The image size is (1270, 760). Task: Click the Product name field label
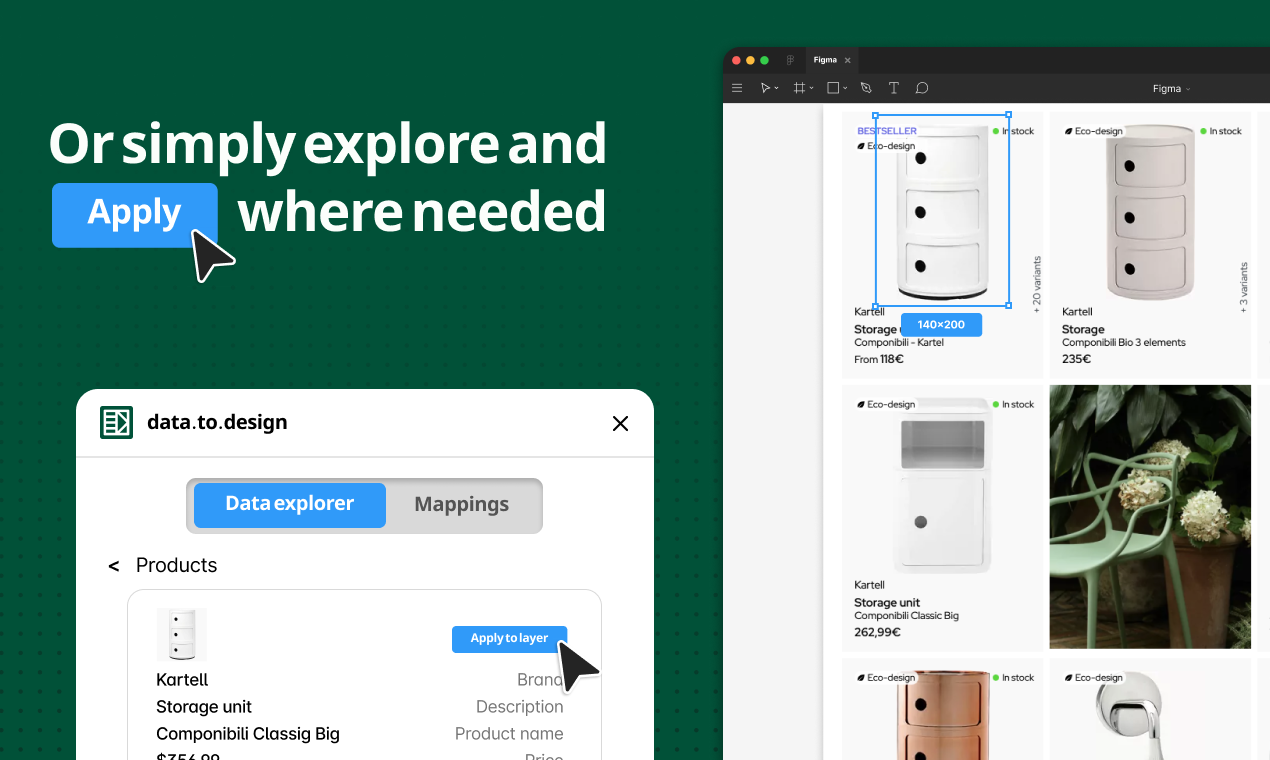click(x=509, y=734)
